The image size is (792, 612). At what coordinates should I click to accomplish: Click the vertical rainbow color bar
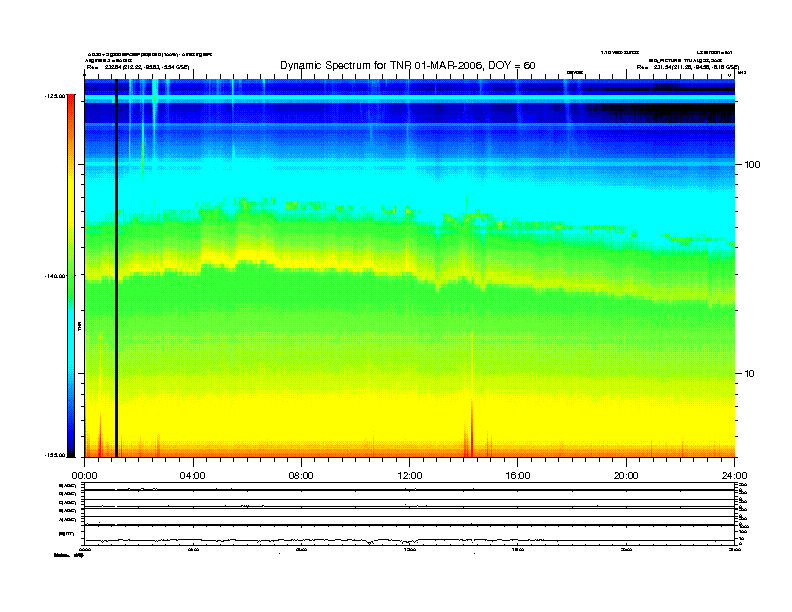71,276
